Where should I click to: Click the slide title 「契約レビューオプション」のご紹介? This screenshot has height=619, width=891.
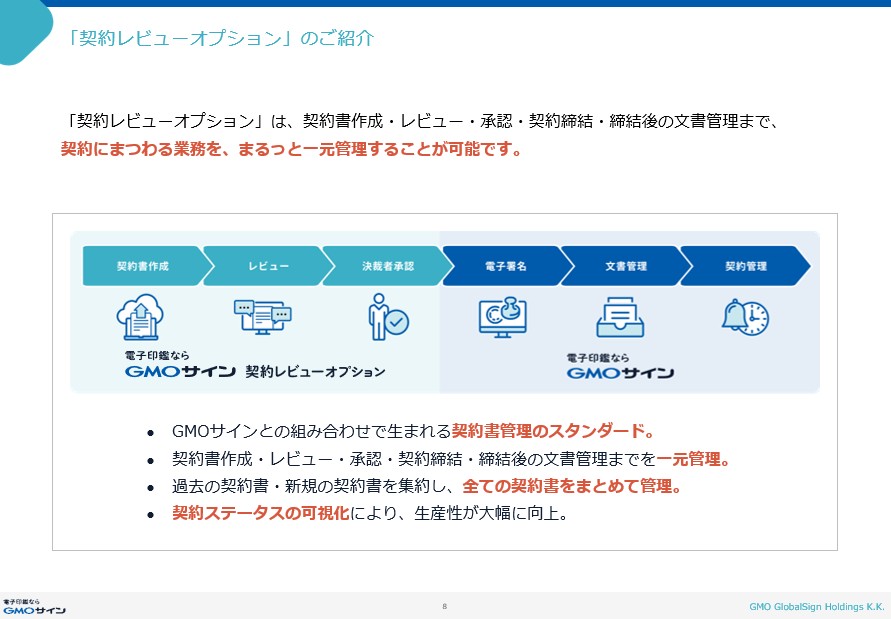[x=222, y=39]
